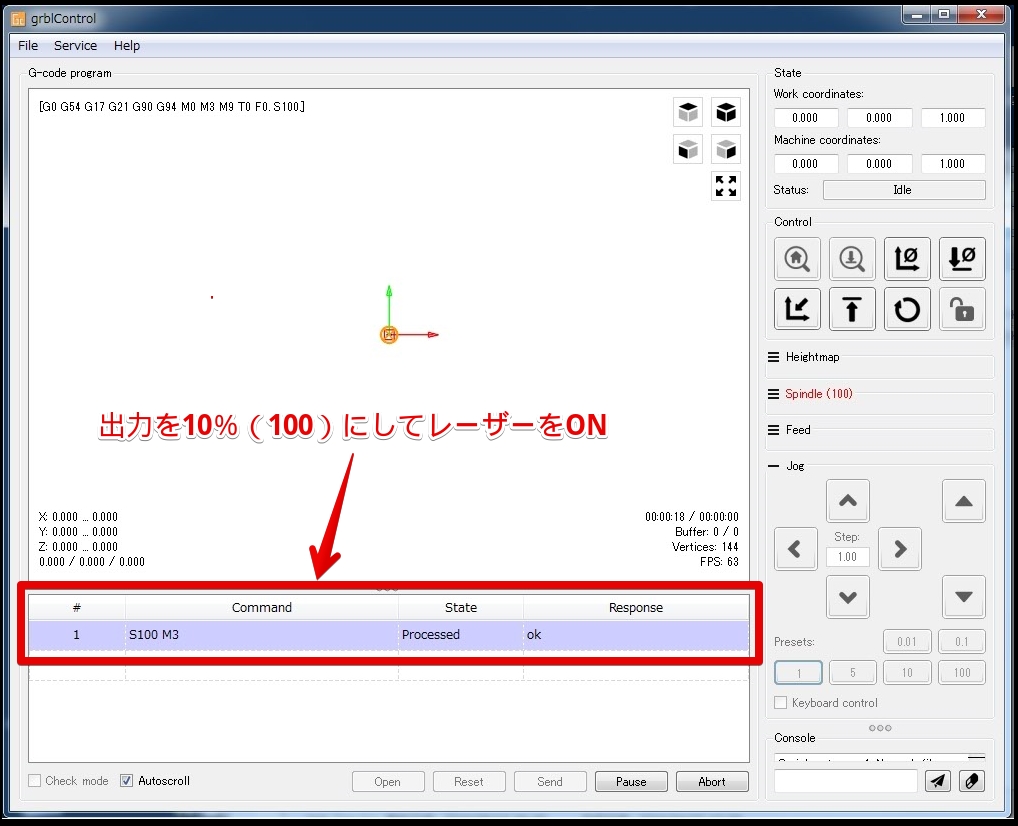
Task: Run the homing cycle with the home icon
Action: click(x=797, y=259)
